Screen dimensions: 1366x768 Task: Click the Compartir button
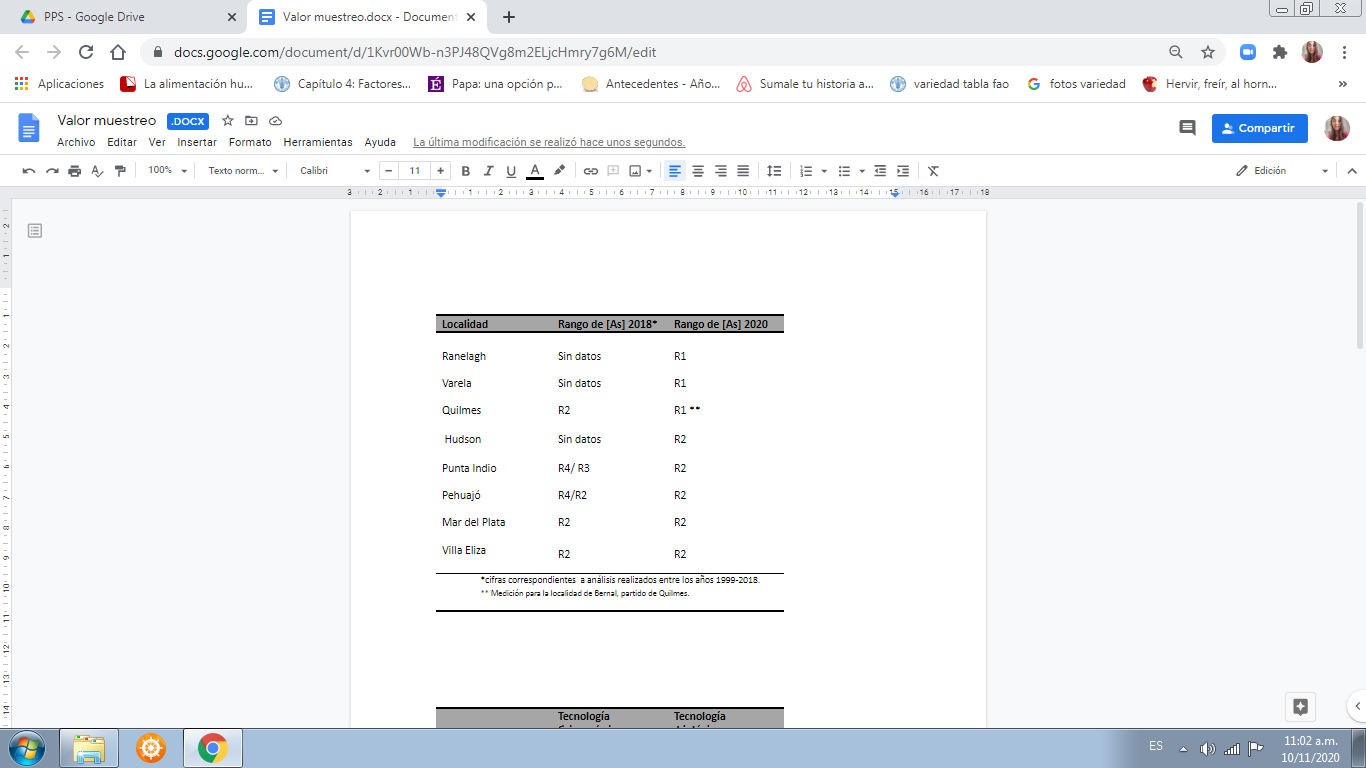point(1259,128)
